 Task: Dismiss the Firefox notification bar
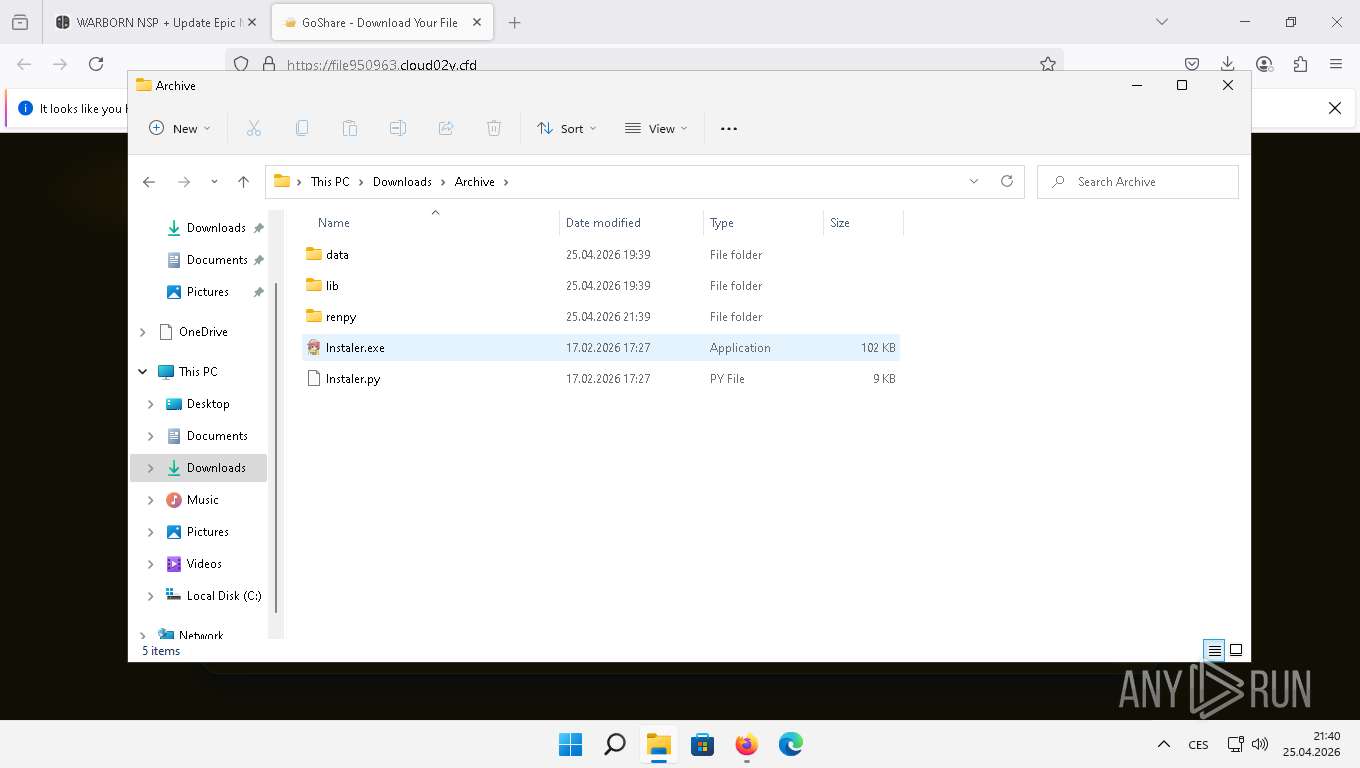pos(1335,108)
